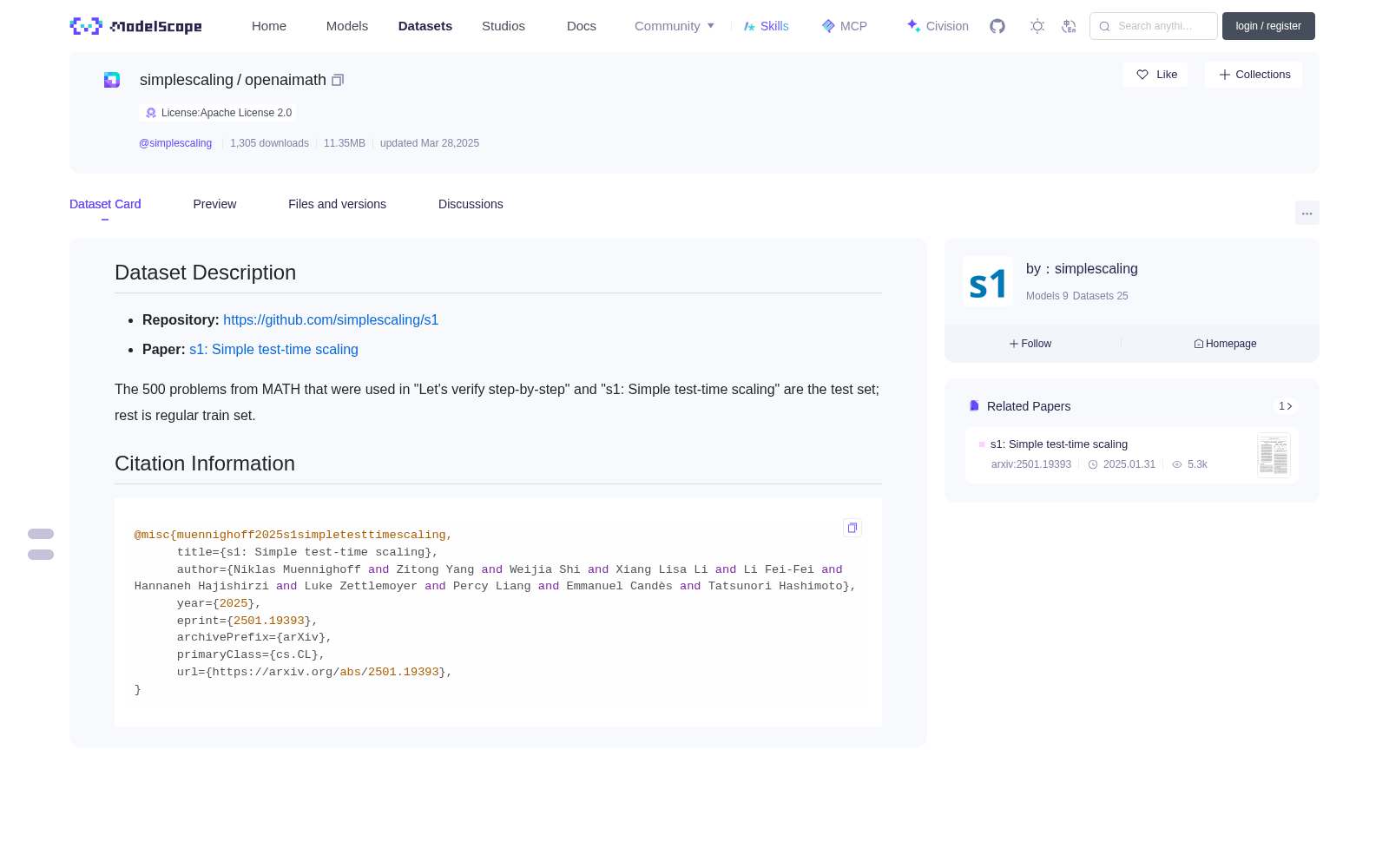This screenshot has height=868, width=1389.
Task: Open the GitHub repository link
Action: click(x=331, y=320)
